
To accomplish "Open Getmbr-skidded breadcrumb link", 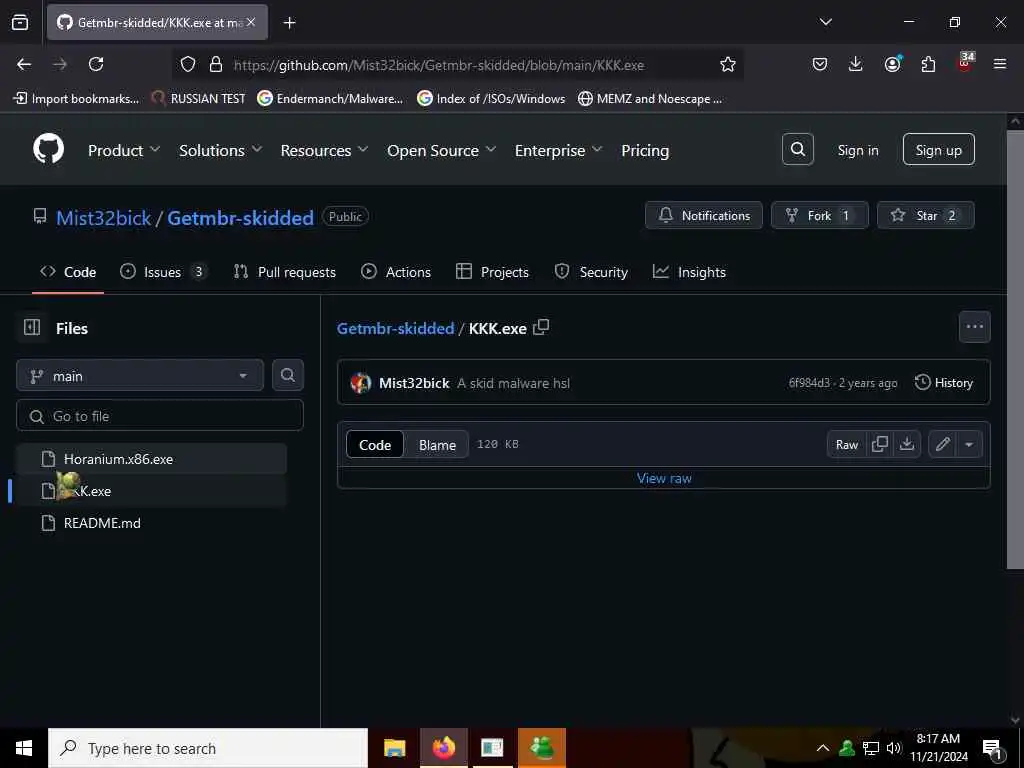I will coord(395,328).
